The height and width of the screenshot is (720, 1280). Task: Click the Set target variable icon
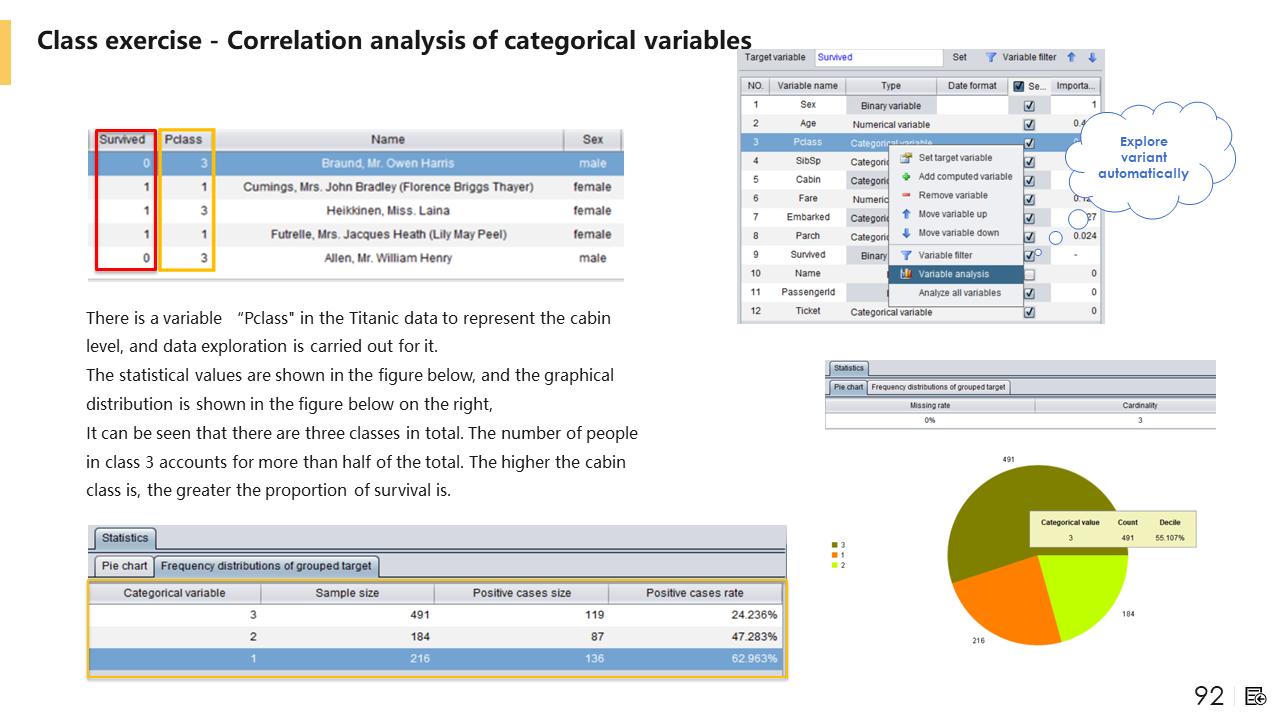point(906,158)
